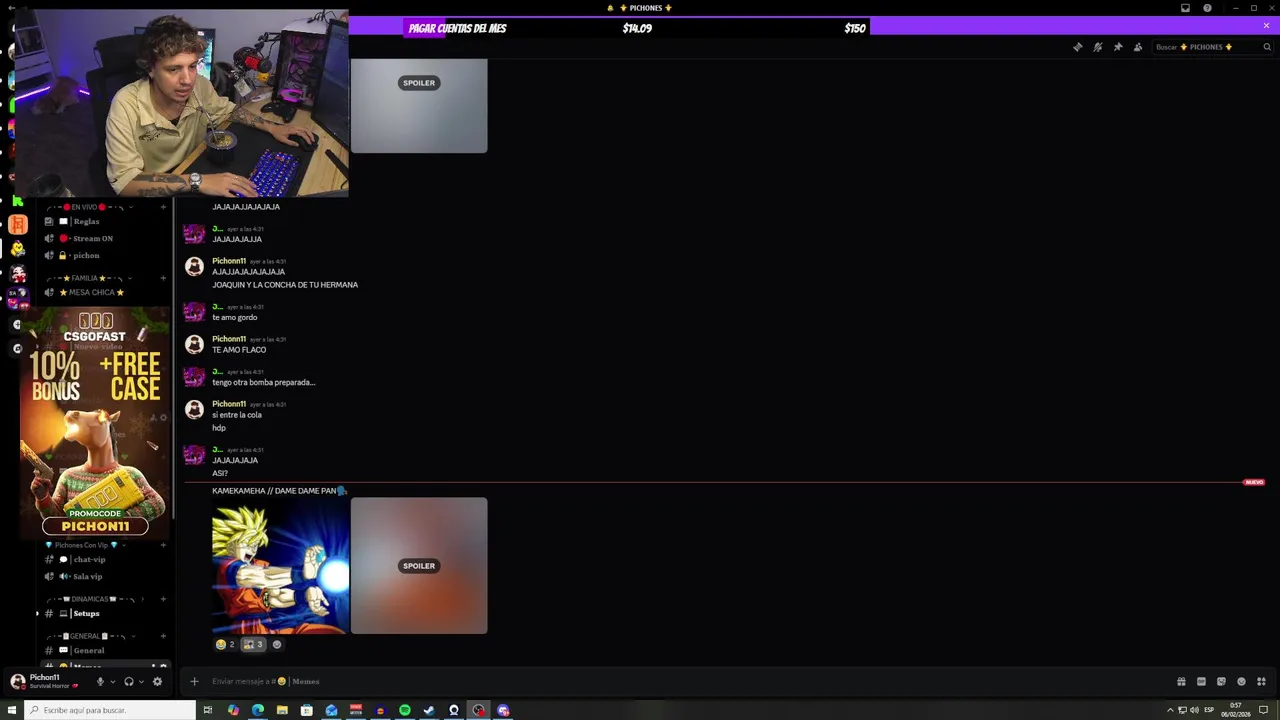
Task: Show pinned messages pin icon
Action: pos(1117,47)
